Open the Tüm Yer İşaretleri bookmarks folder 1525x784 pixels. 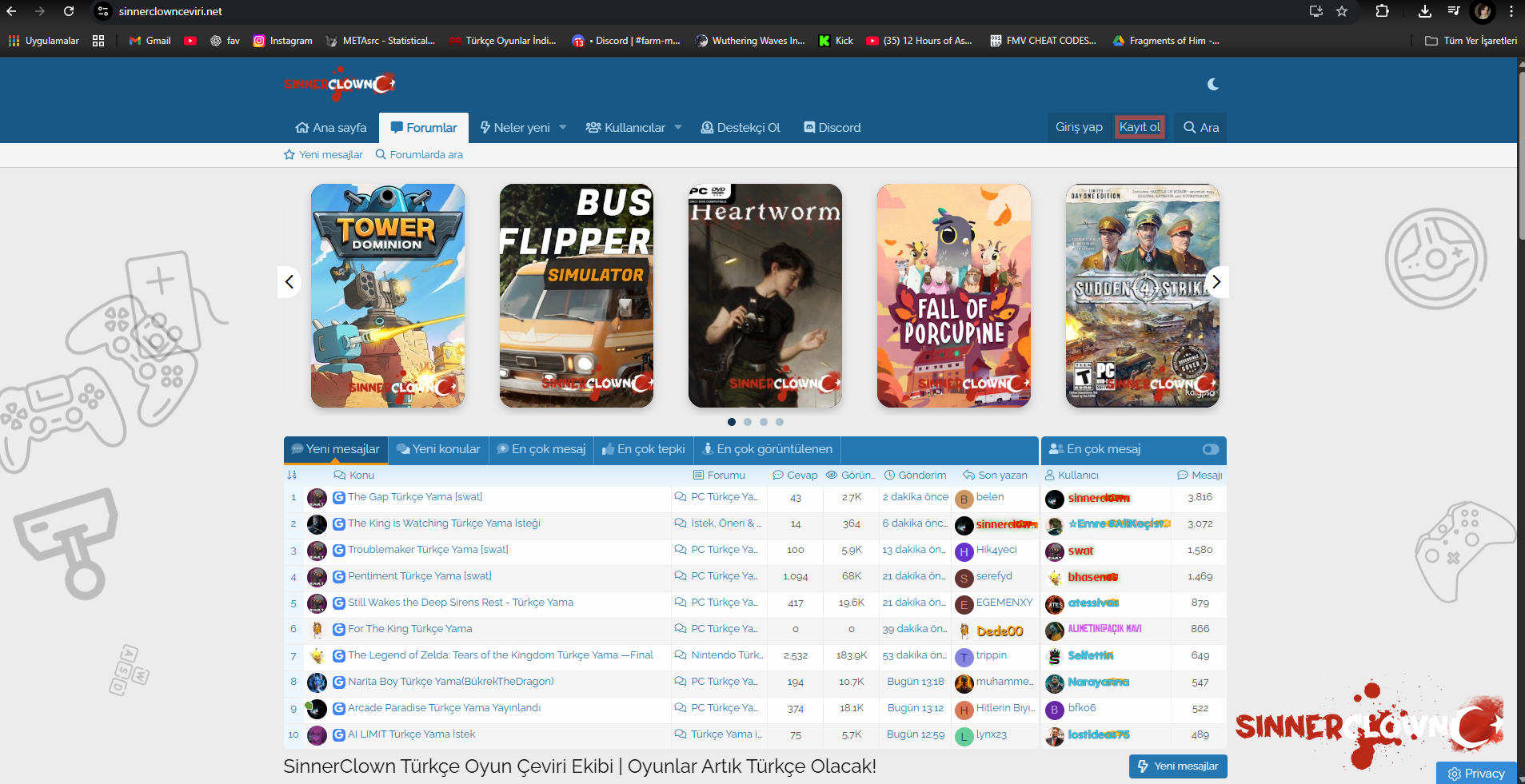[1471, 41]
